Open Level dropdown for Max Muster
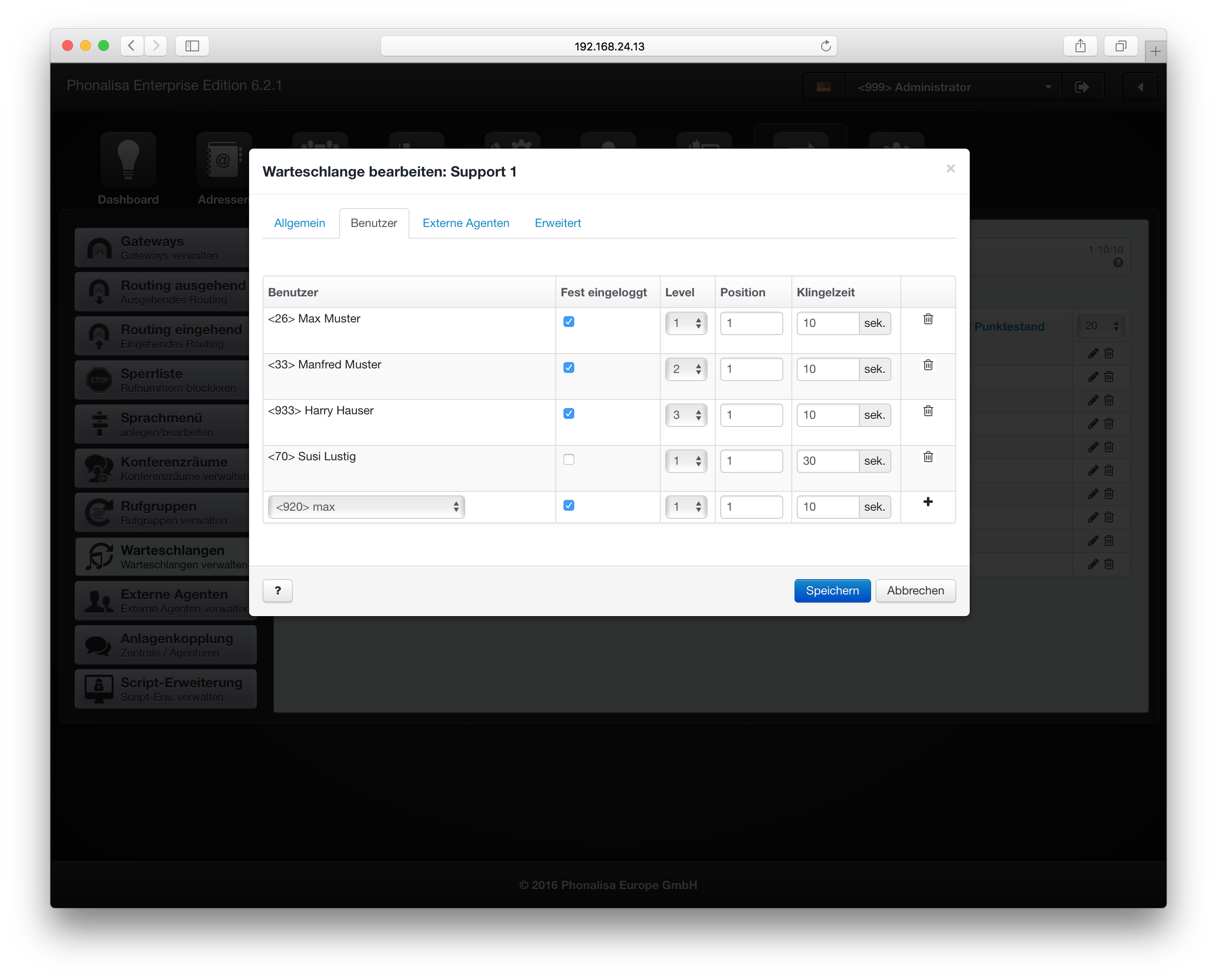The image size is (1217, 980). pos(686,323)
